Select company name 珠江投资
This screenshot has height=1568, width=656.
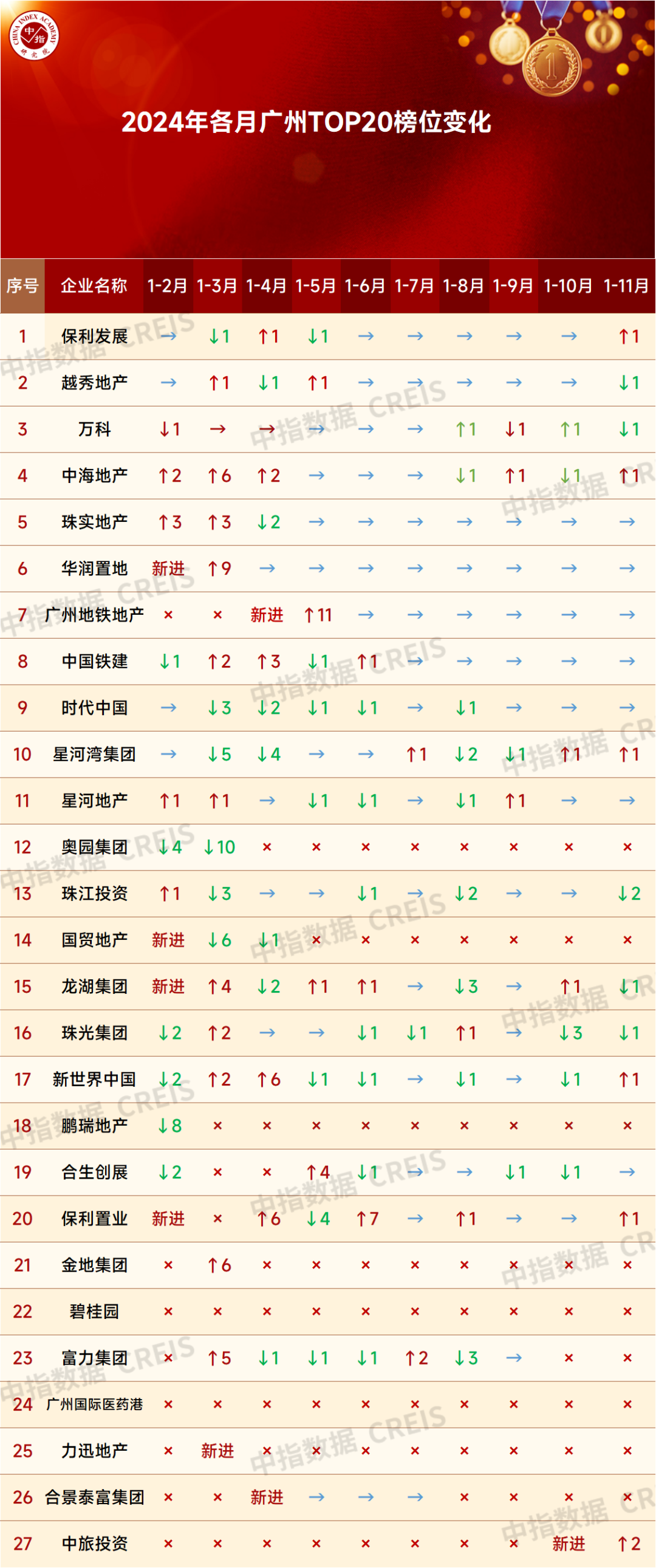click(94, 894)
